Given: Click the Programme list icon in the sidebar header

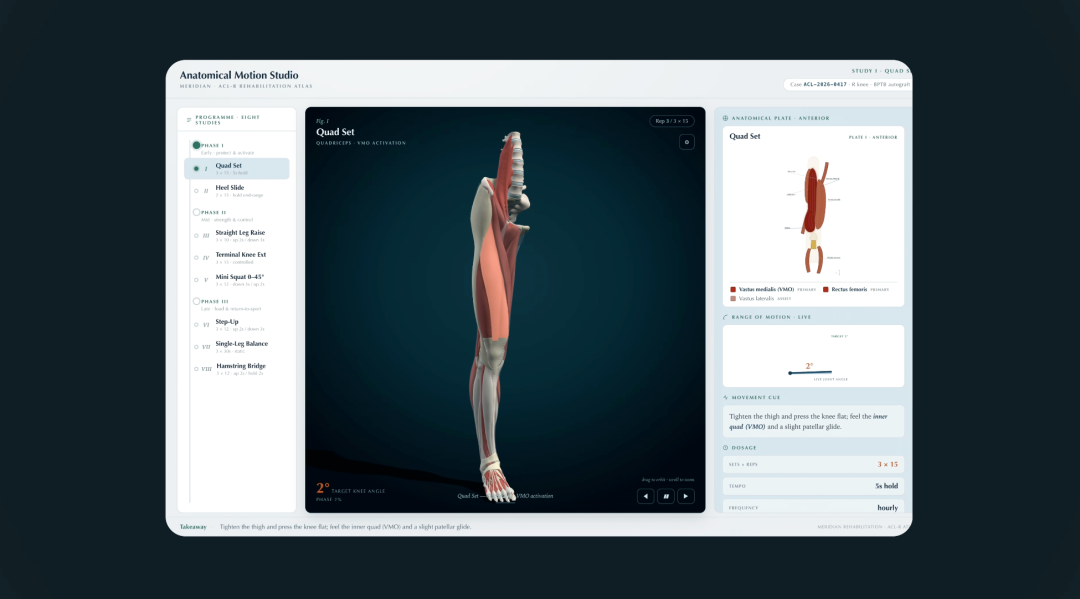Looking at the screenshot, I should [x=189, y=120].
